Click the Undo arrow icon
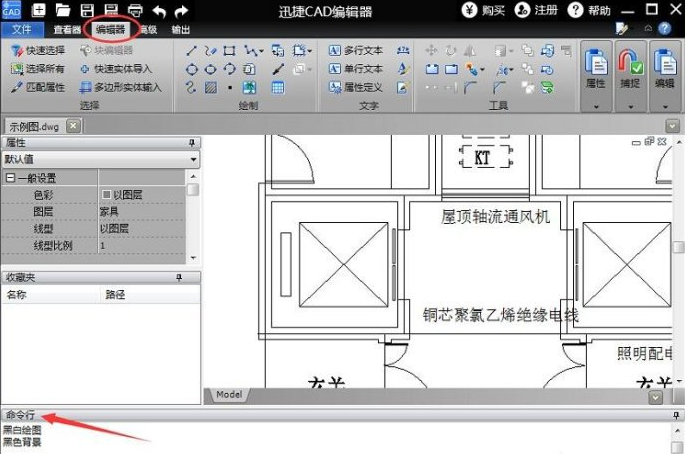685x454 pixels. 158,10
